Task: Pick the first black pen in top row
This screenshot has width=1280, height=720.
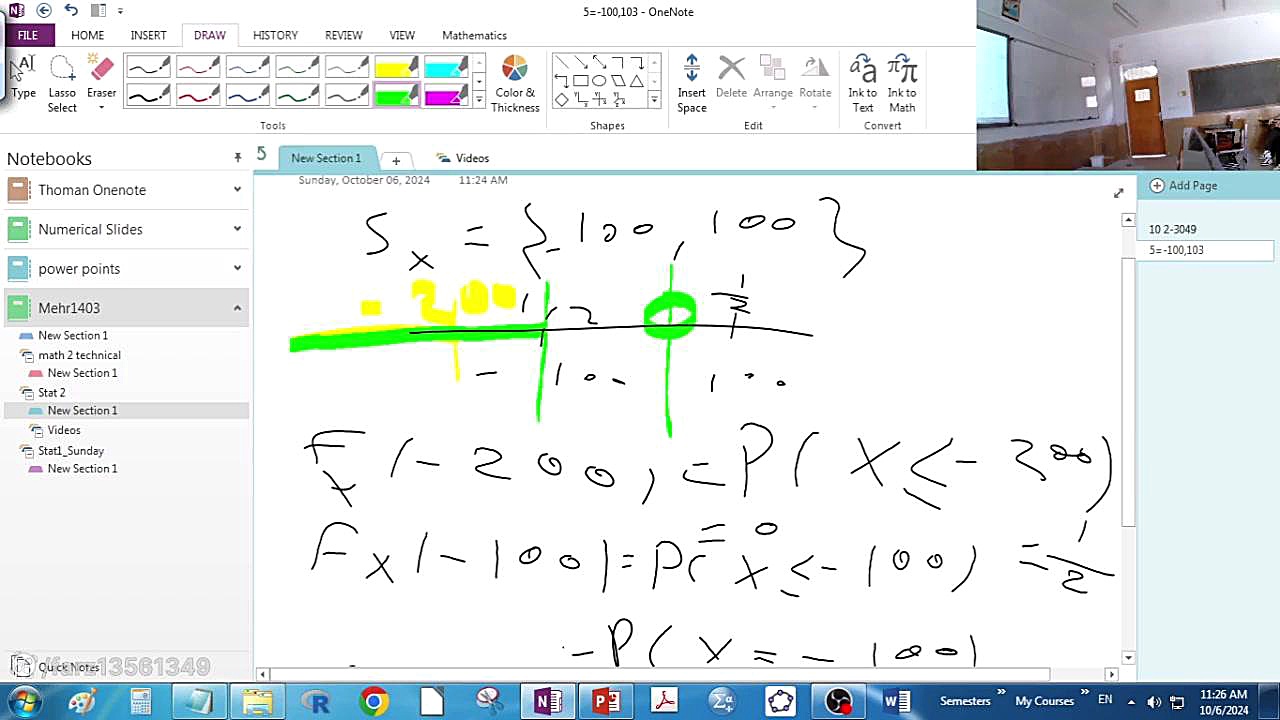Action: [148, 67]
